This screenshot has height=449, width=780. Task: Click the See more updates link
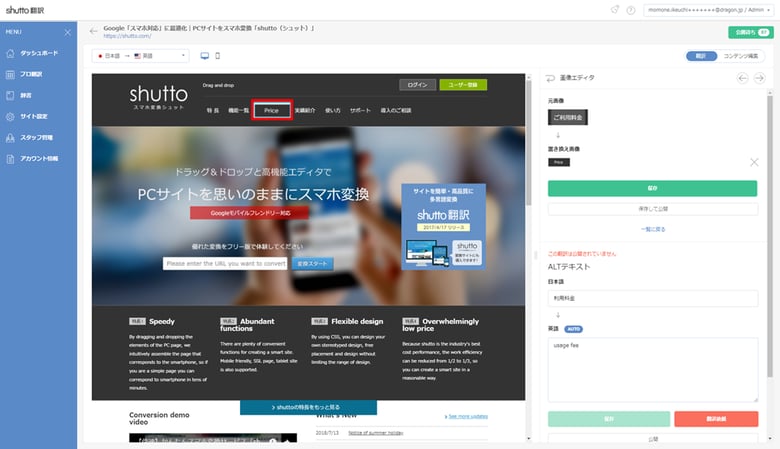click(x=466, y=416)
